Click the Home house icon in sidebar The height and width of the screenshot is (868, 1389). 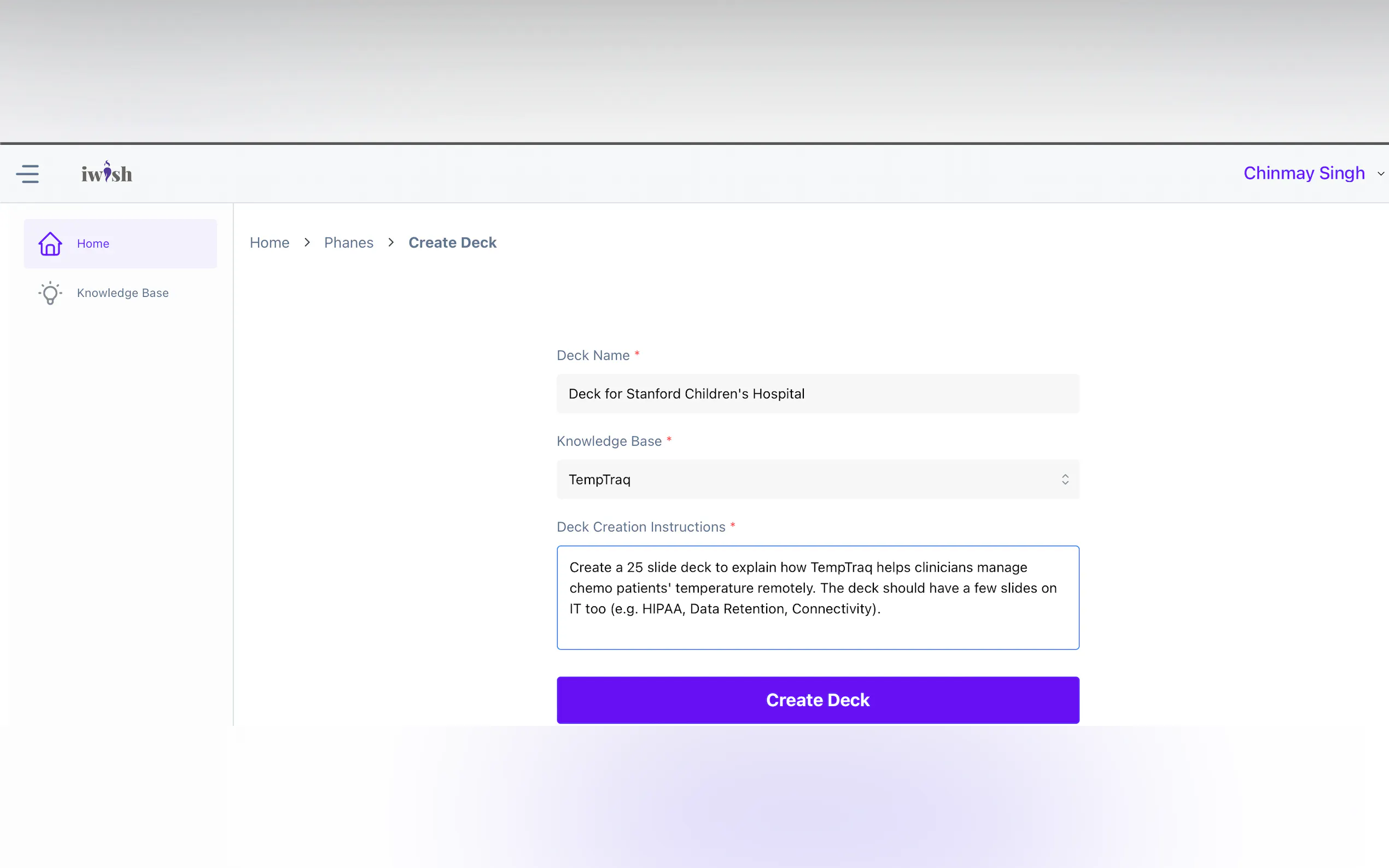click(x=50, y=243)
